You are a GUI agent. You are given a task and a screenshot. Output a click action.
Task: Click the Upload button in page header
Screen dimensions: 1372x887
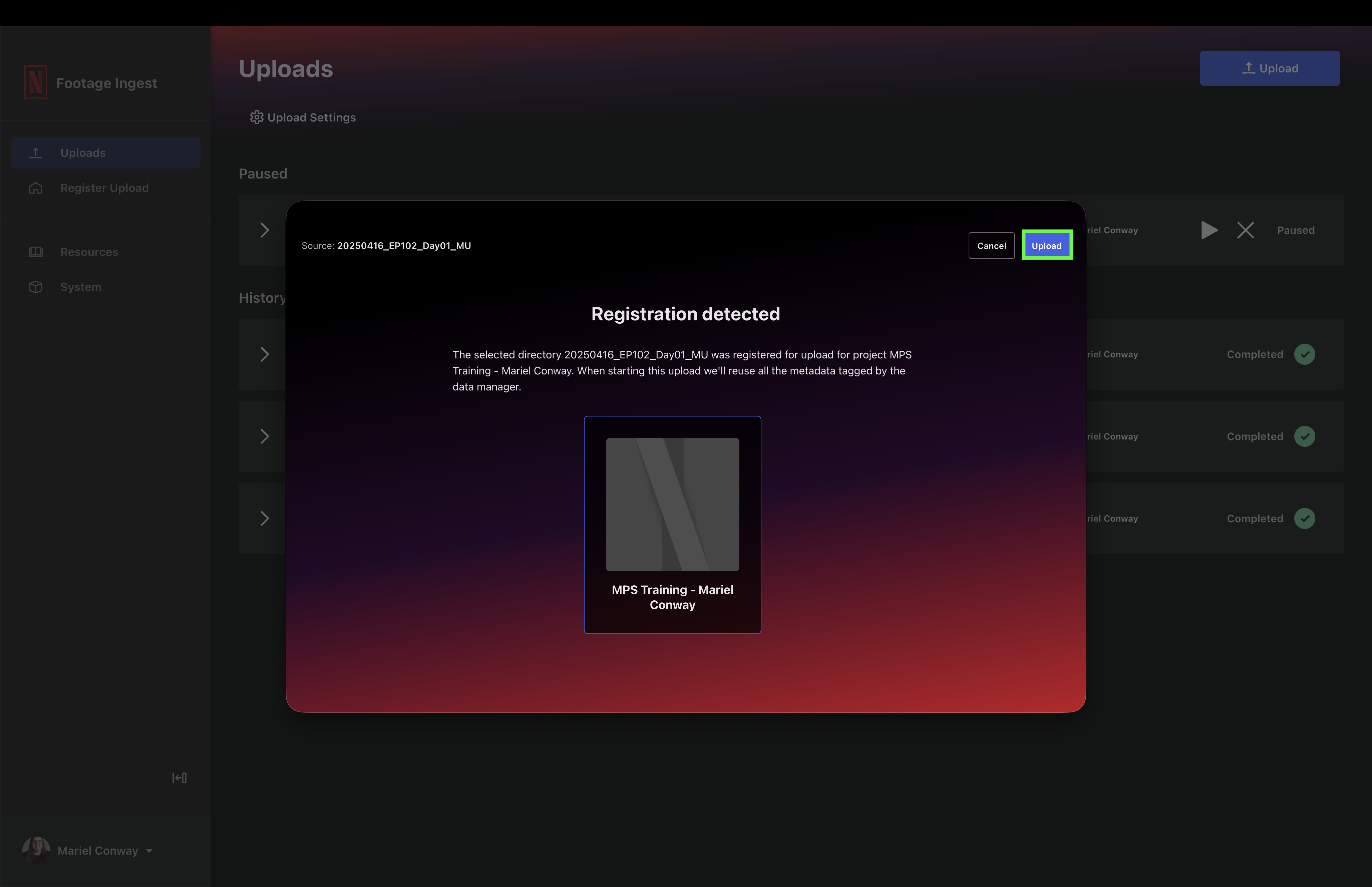coord(1270,68)
